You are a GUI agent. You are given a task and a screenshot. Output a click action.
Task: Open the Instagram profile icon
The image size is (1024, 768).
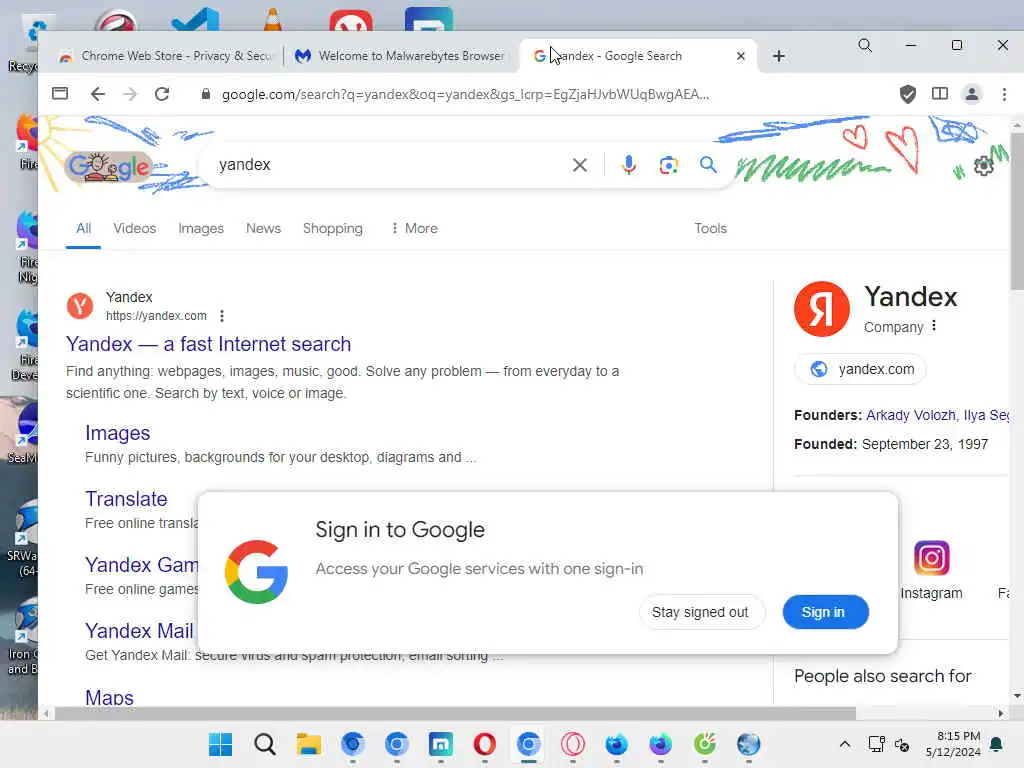(x=931, y=558)
